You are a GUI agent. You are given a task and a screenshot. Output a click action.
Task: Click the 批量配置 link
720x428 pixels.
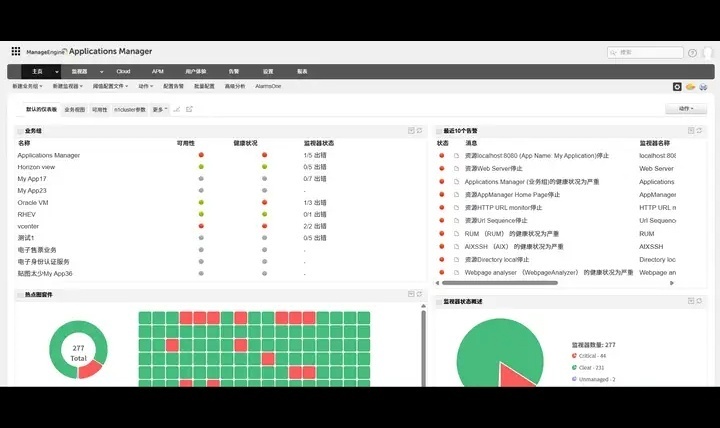click(x=204, y=86)
